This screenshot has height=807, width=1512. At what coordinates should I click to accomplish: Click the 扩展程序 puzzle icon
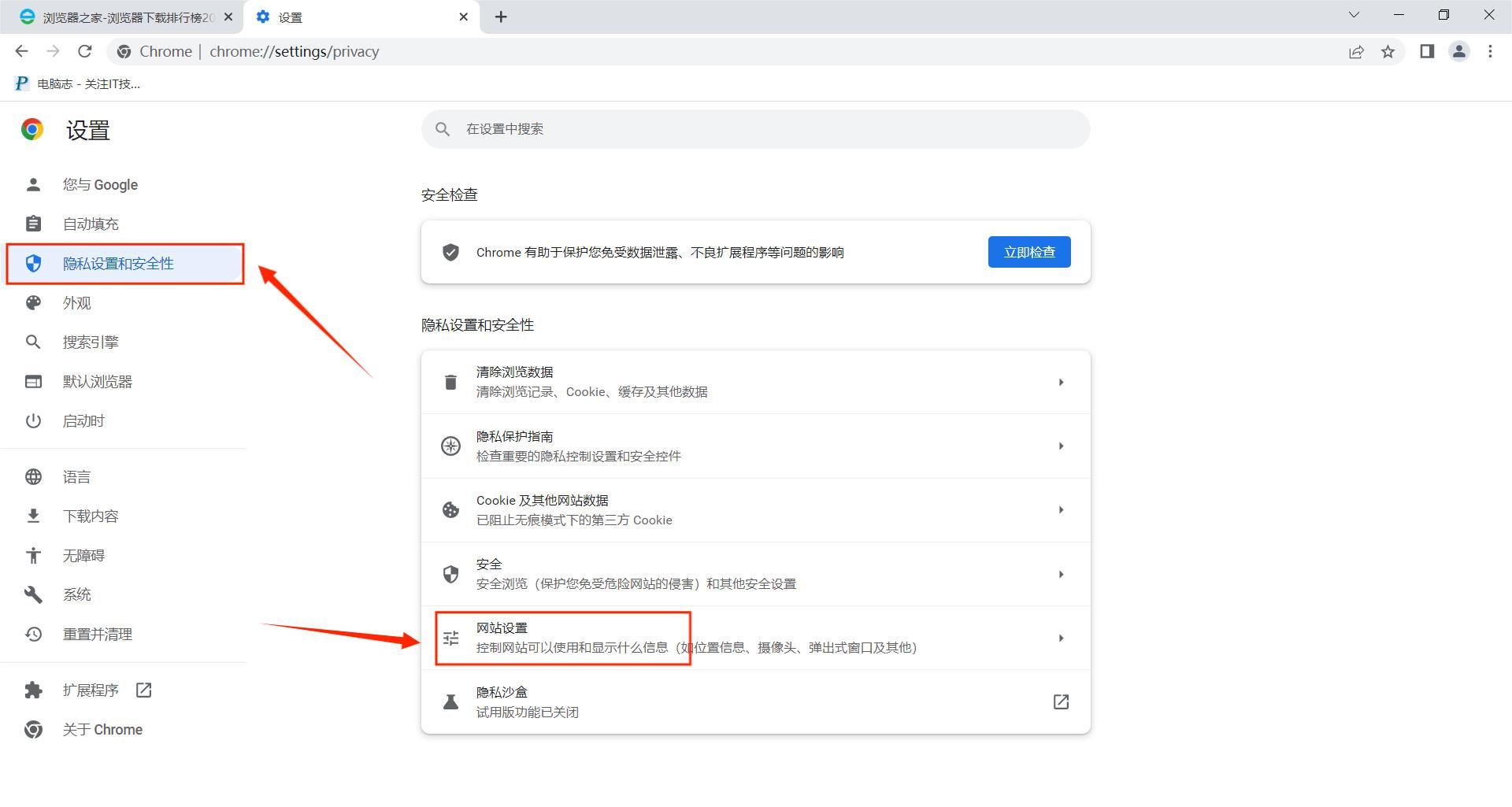click(x=33, y=690)
